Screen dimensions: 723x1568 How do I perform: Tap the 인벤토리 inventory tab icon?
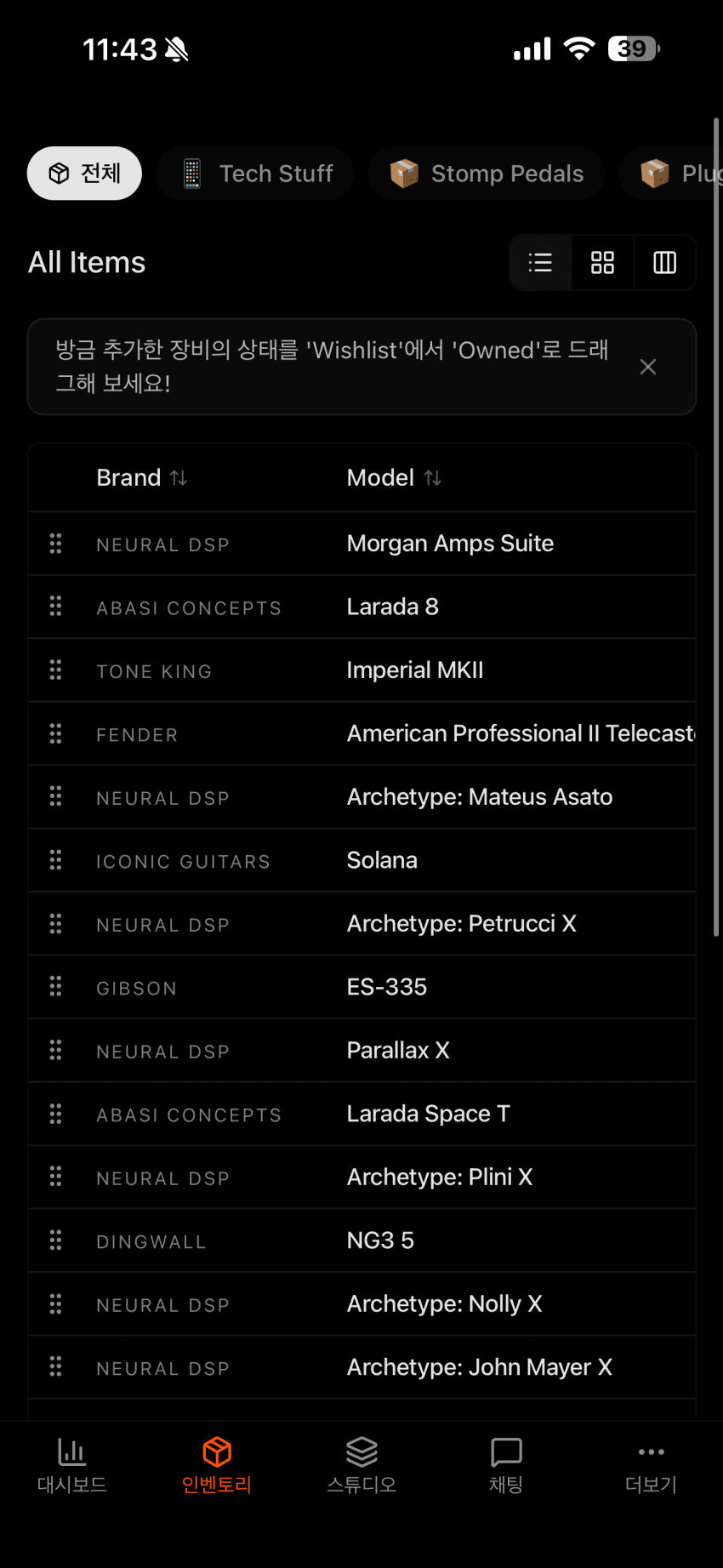coord(217,1452)
